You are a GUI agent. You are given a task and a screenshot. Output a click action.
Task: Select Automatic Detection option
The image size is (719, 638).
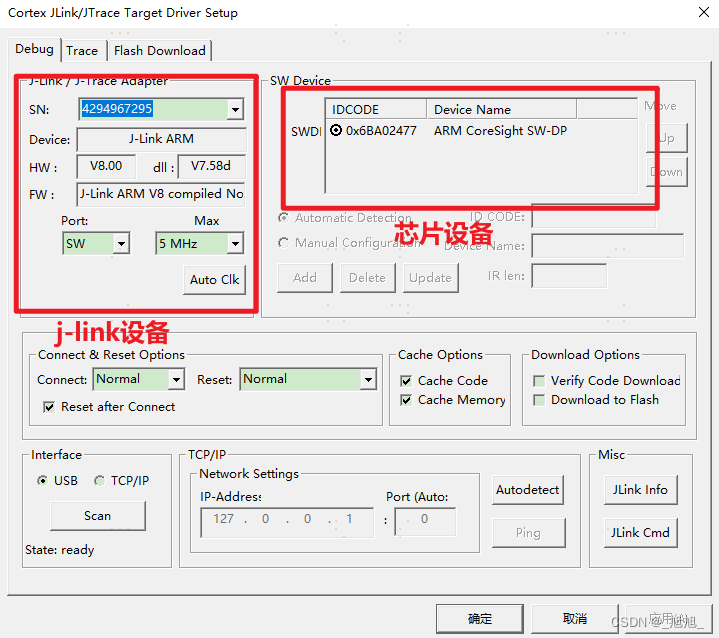284,218
